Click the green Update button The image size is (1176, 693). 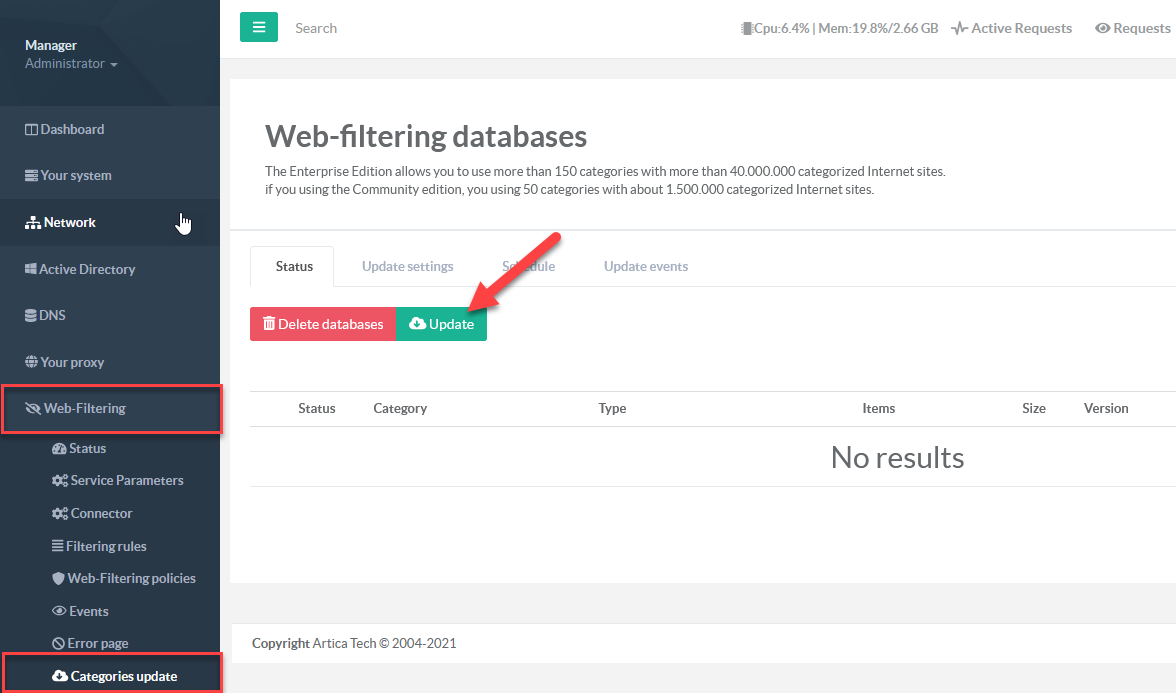click(x=441, y=324)
